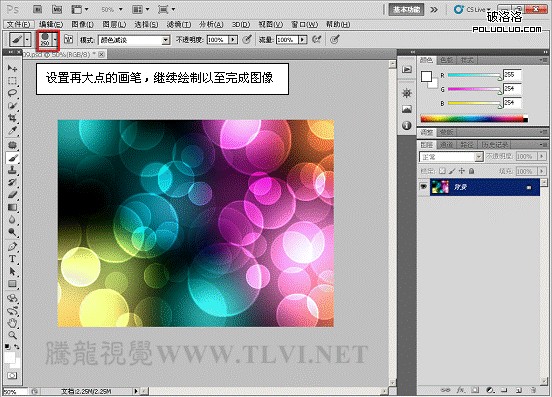Hide the 背景 layer with eye icon
Viewport: 552px width, 397px height.
[x=423, y=187]
